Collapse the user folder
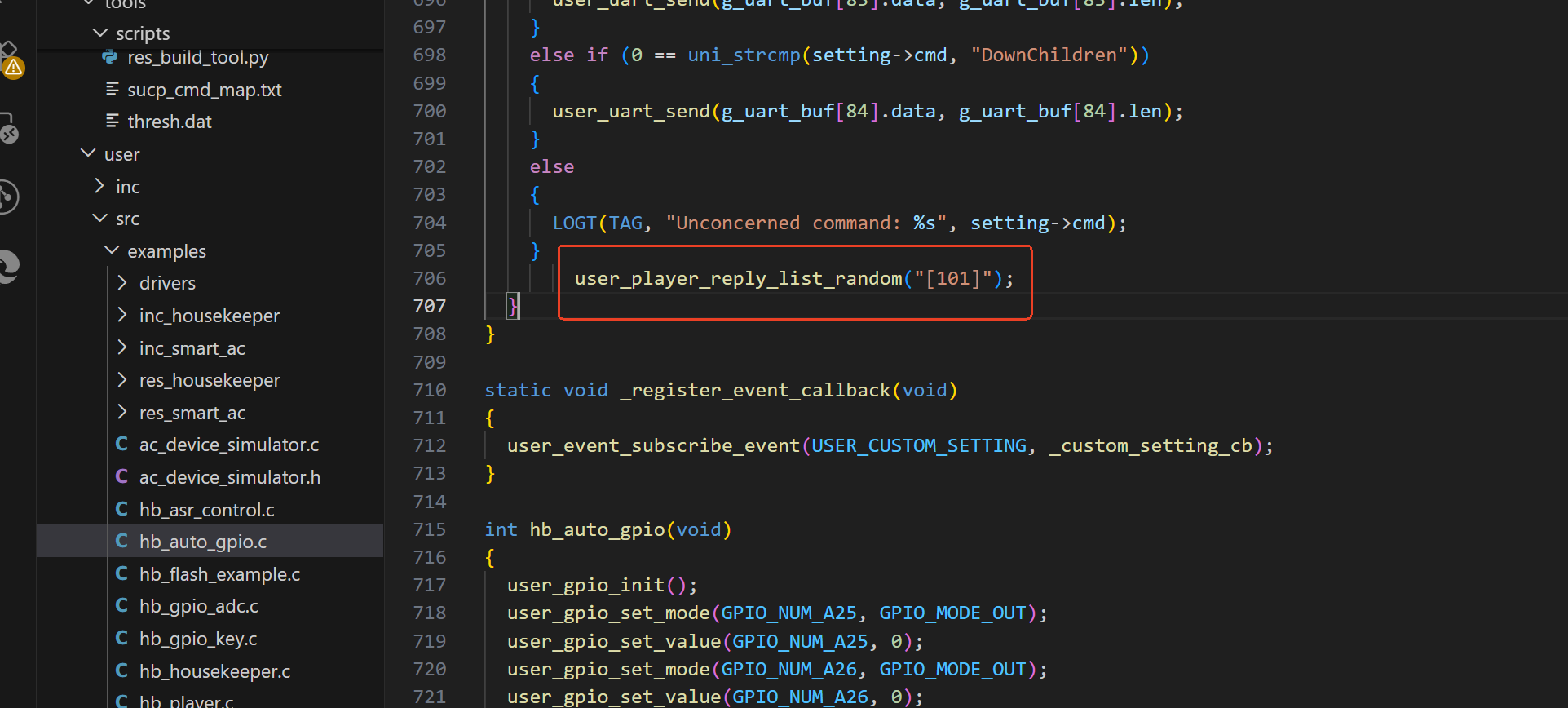 (x=88, y=153)
